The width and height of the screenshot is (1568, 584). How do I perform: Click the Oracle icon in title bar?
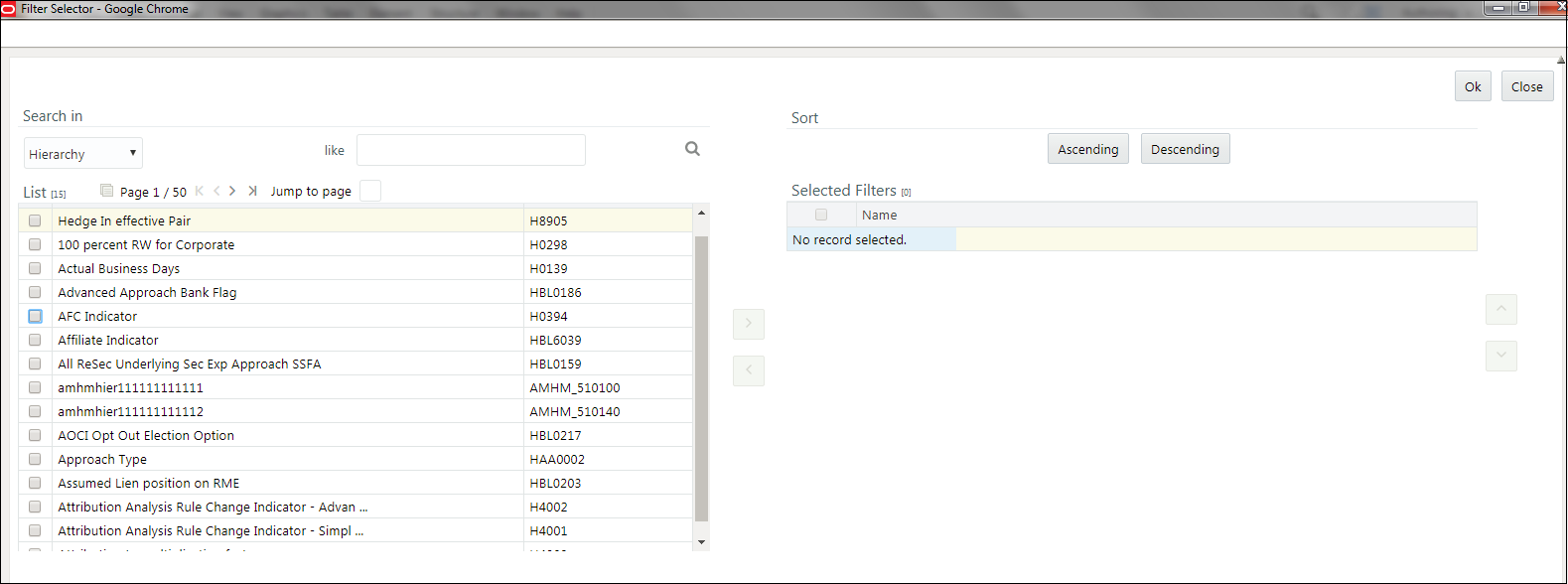(x=9, y=9)
